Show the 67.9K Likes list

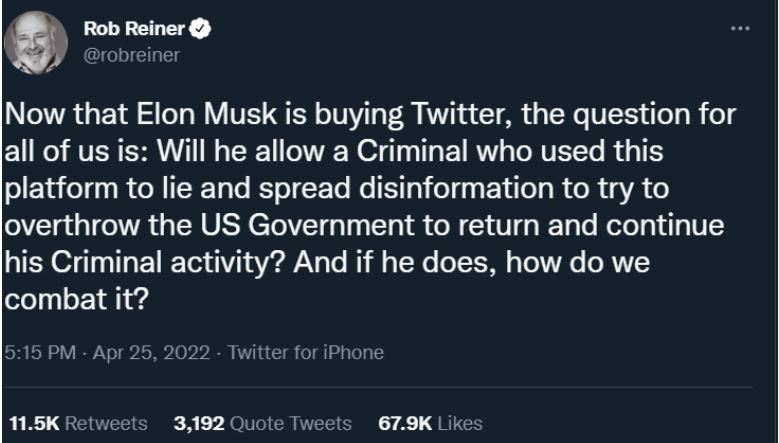click(430, 423)
